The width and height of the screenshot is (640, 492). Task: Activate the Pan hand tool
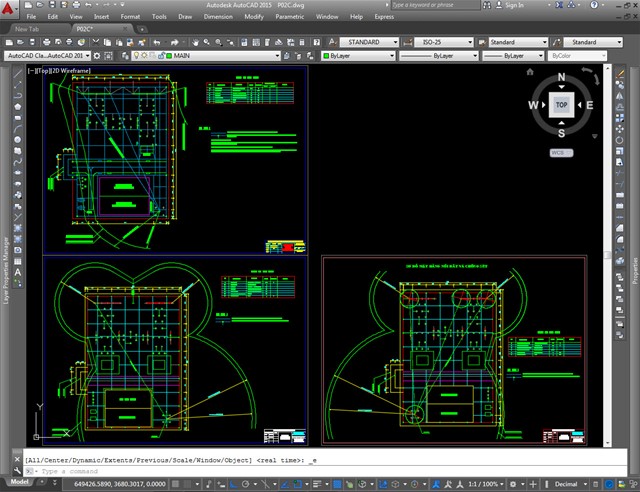tap(196, 42)
